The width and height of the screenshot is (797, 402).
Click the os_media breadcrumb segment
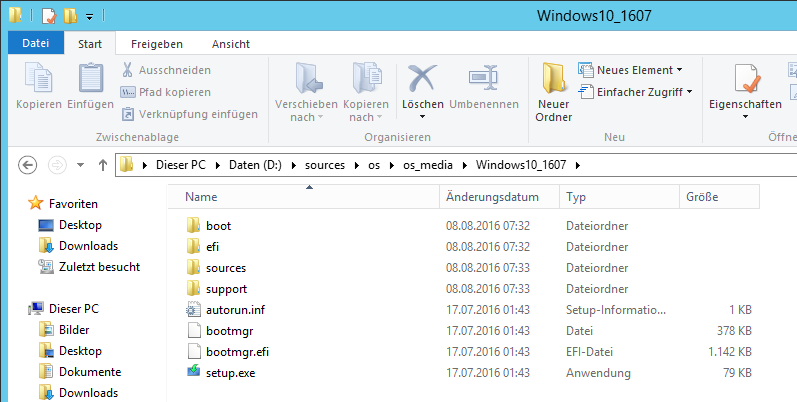(x=436, y=165)
